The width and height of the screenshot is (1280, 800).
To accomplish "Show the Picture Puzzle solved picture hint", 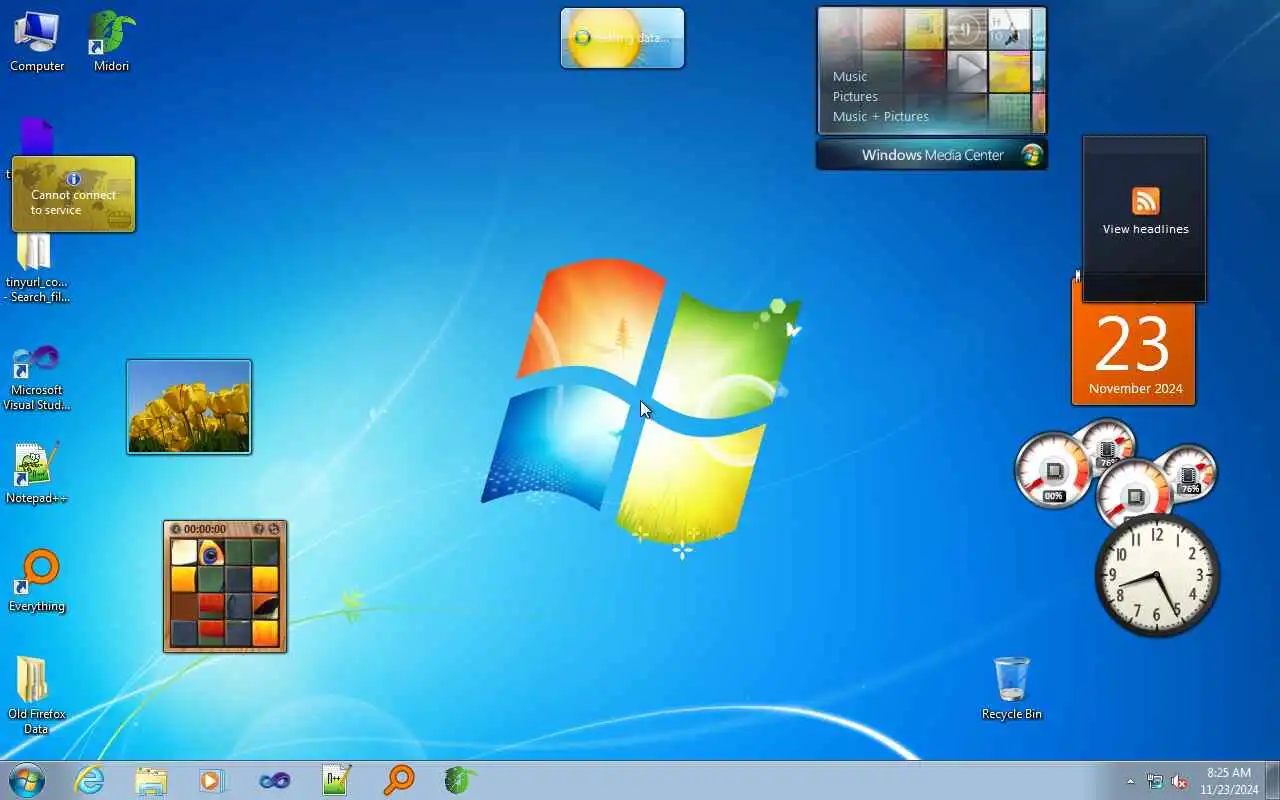I will (259, 529).
